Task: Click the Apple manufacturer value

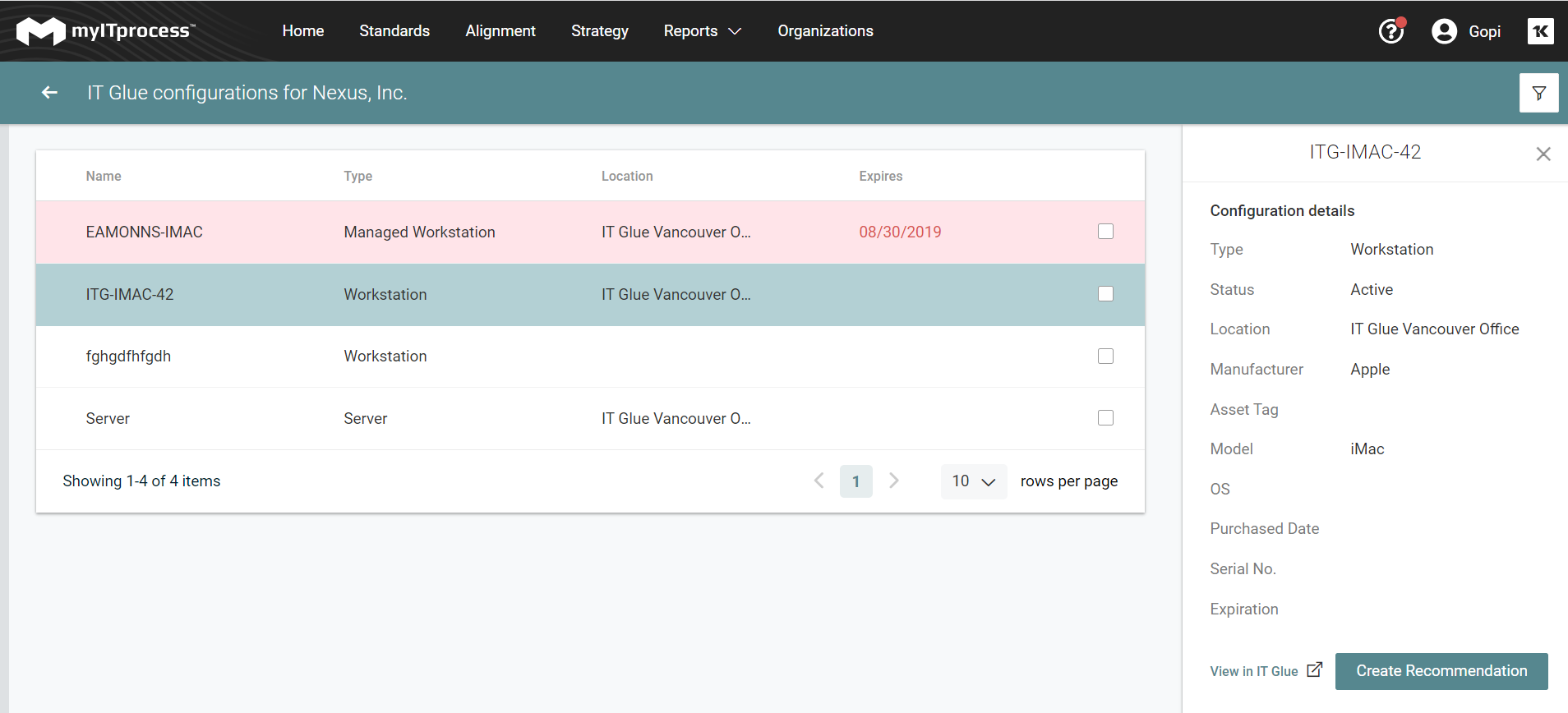Action: coord(1370,370)
